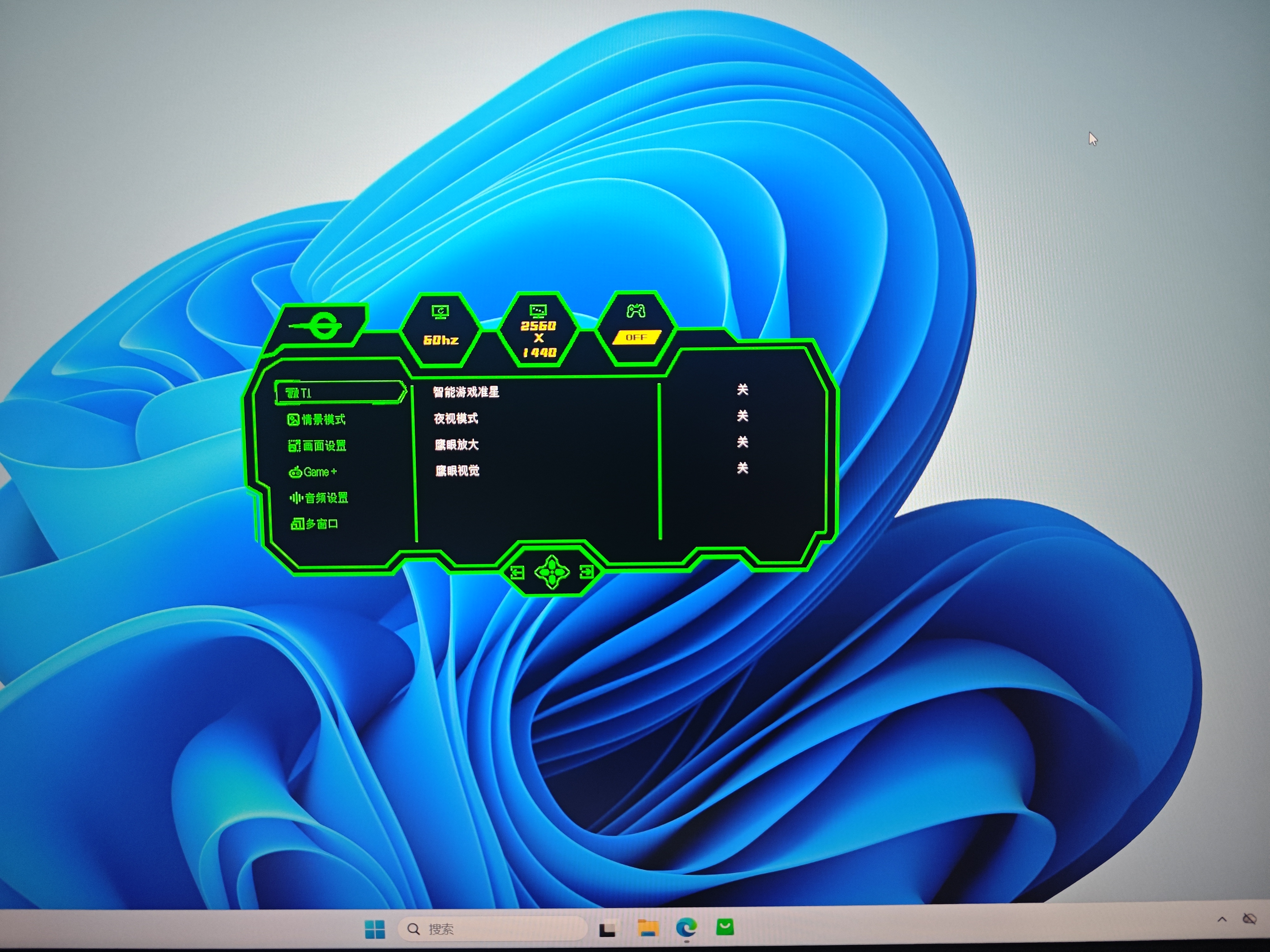The image size is (1270, 952).
Task: Select the T.I. menu category
Action: click(340, 393)
